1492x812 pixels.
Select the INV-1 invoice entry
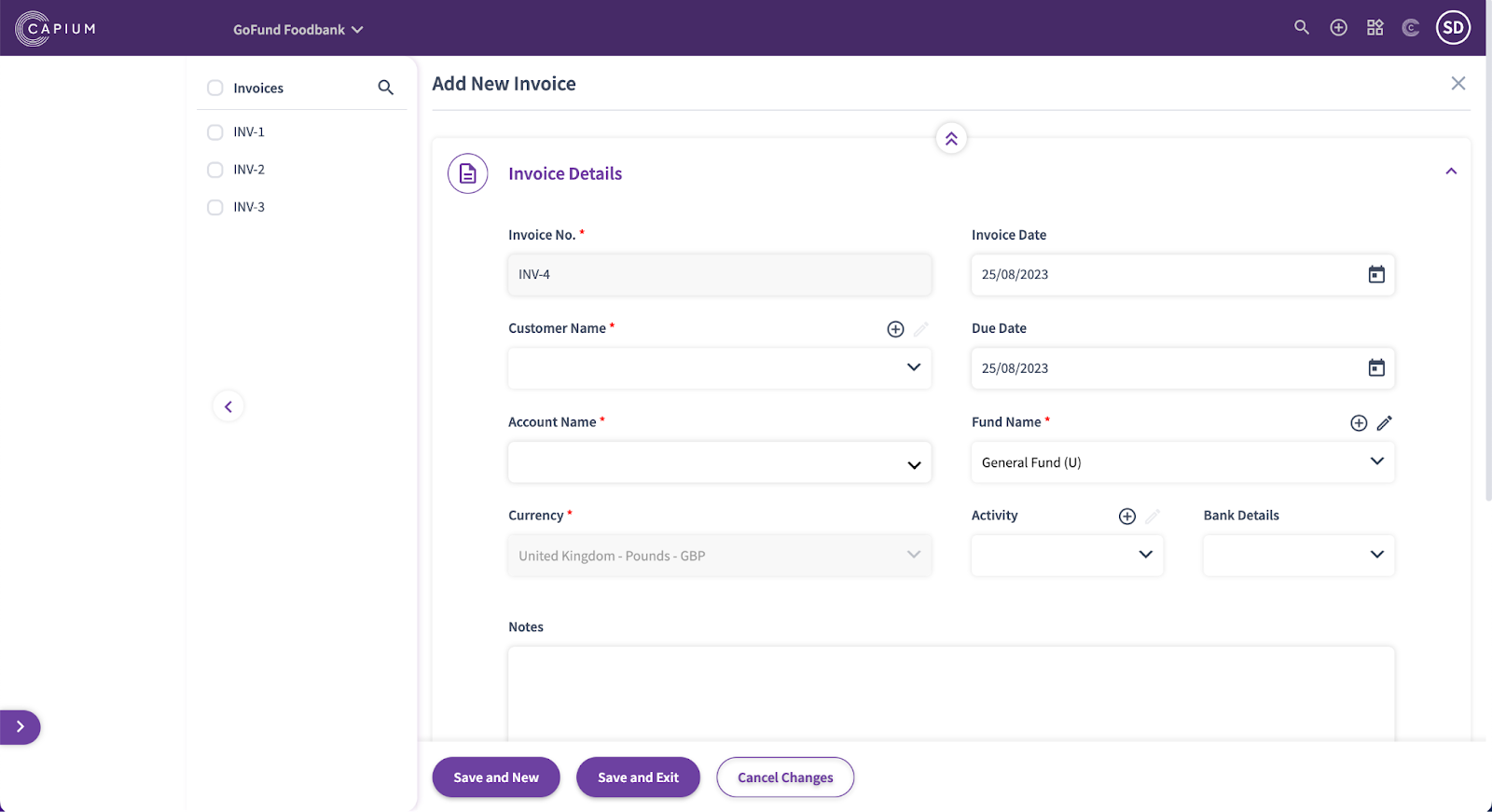click(249, 132)
